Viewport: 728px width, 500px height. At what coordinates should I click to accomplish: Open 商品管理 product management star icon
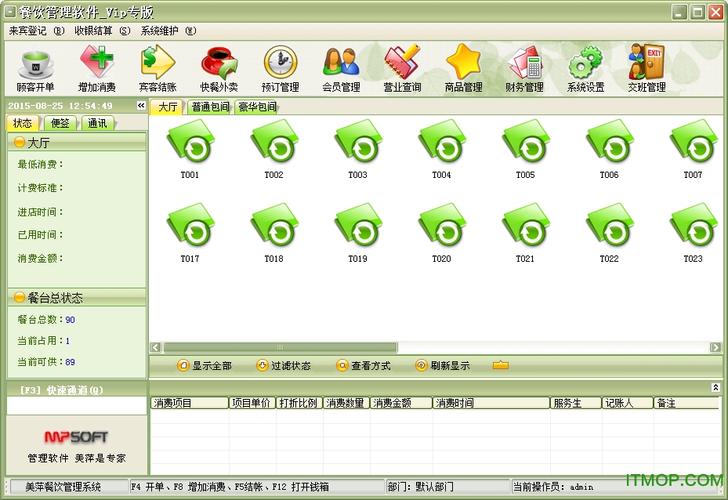(x=463, y=70)
